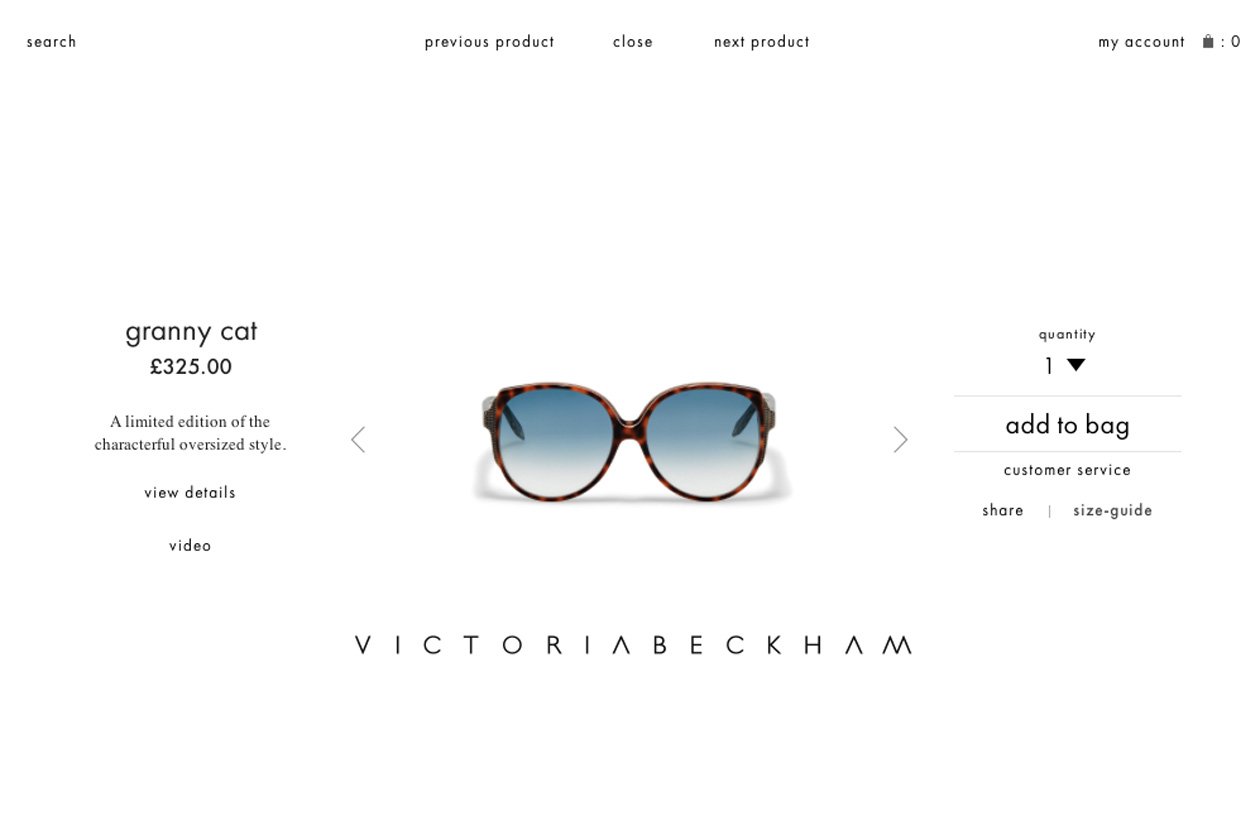Open customer service link
Screen dimensions: 1260x840
pos(1067,470)
